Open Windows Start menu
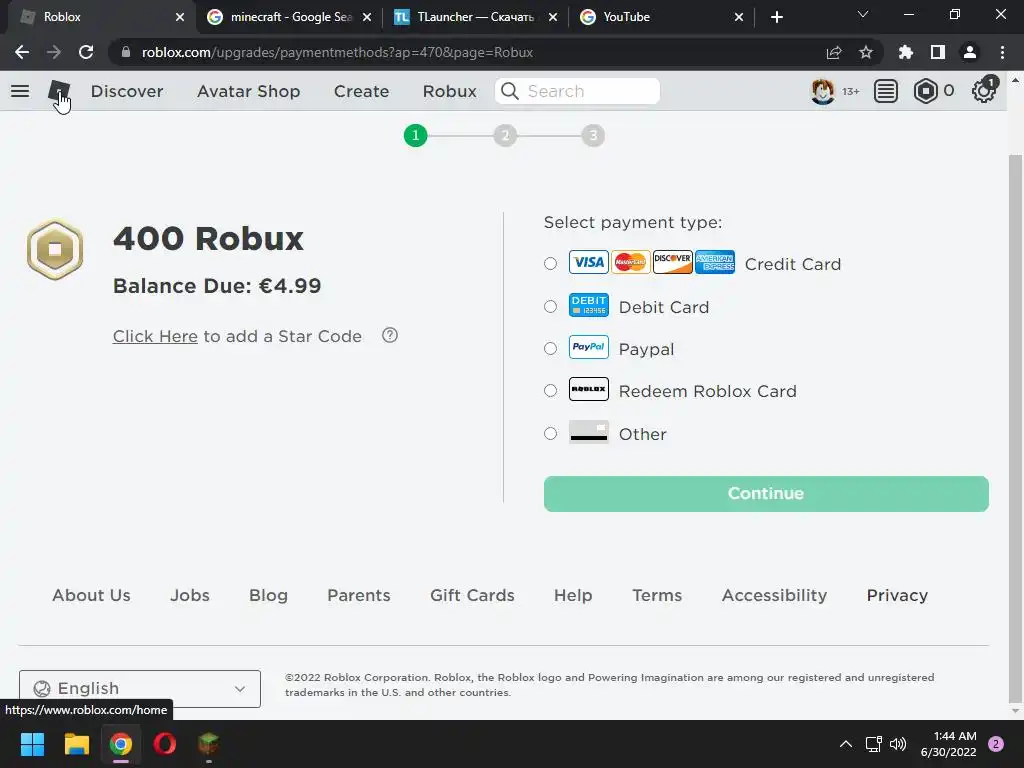1024x768 pixels. click(32, 744)
